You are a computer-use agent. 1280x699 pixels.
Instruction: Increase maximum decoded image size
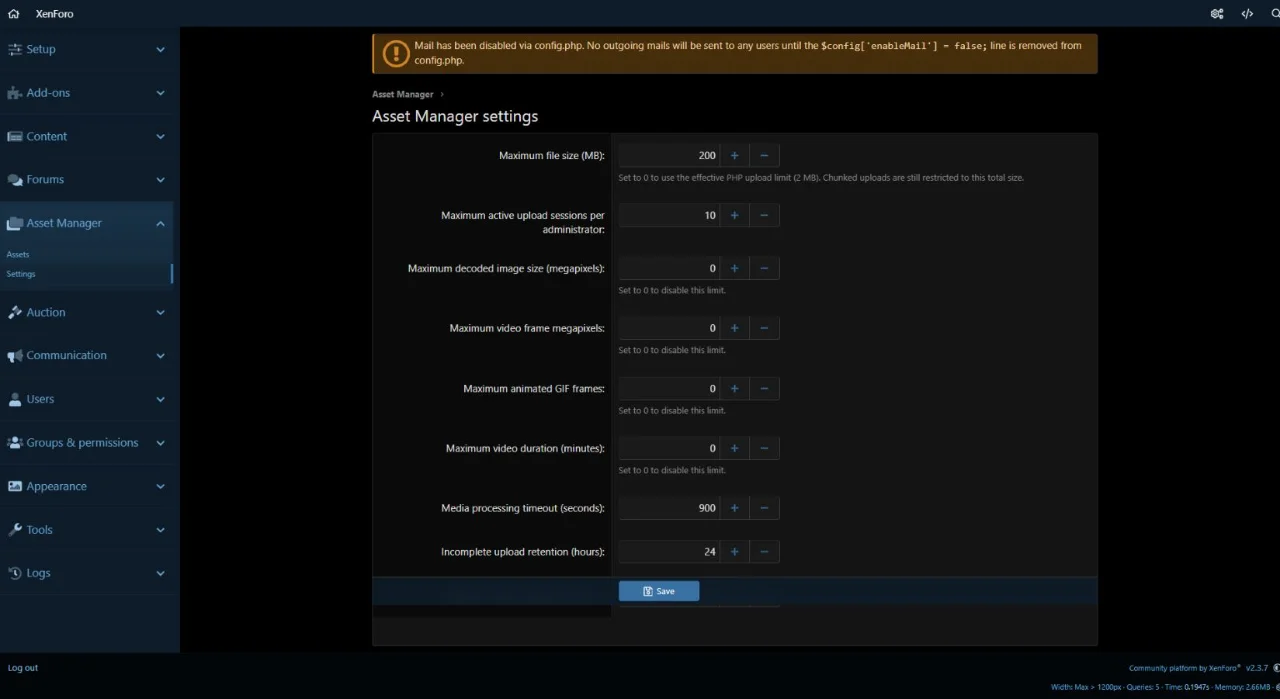(x=734, y=268)
